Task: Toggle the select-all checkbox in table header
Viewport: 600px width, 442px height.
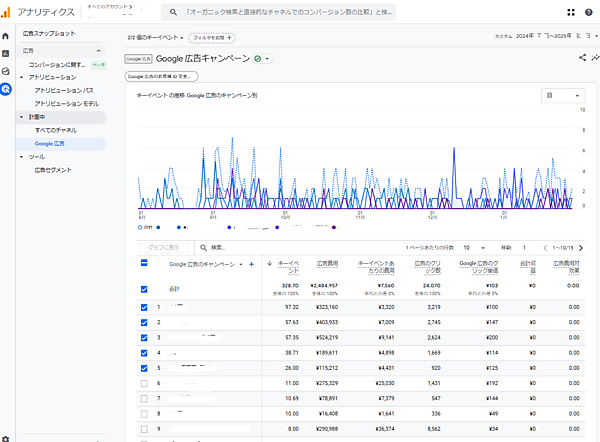Action: (144, 264)
